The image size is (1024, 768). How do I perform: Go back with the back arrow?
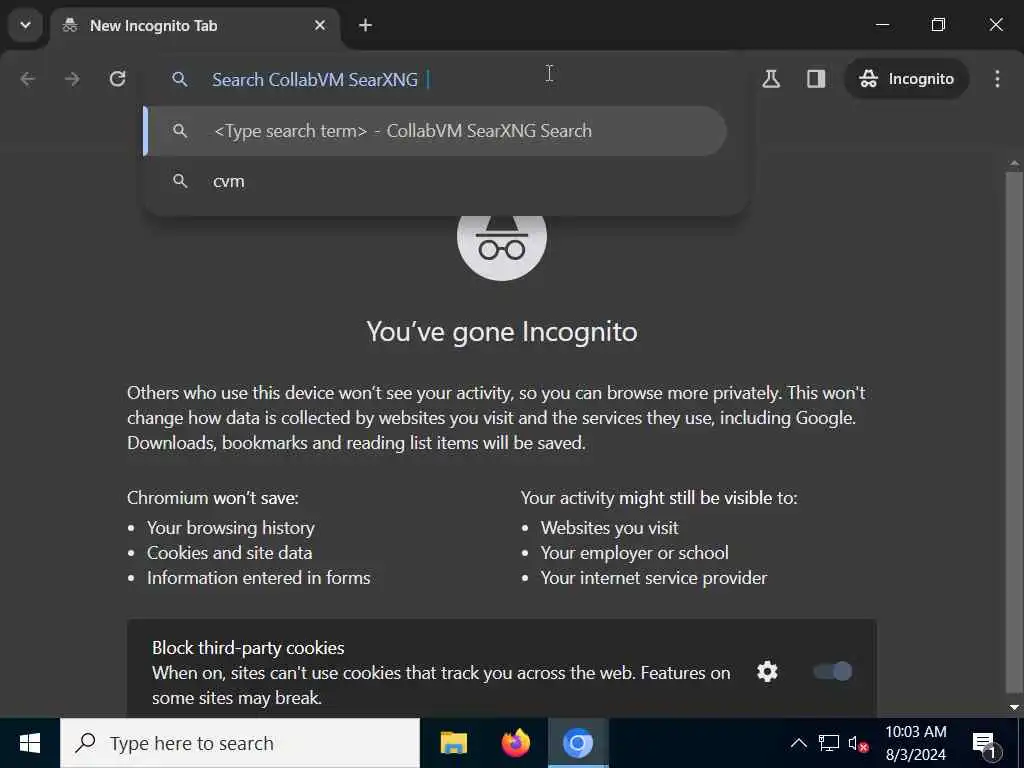(27, 79)
